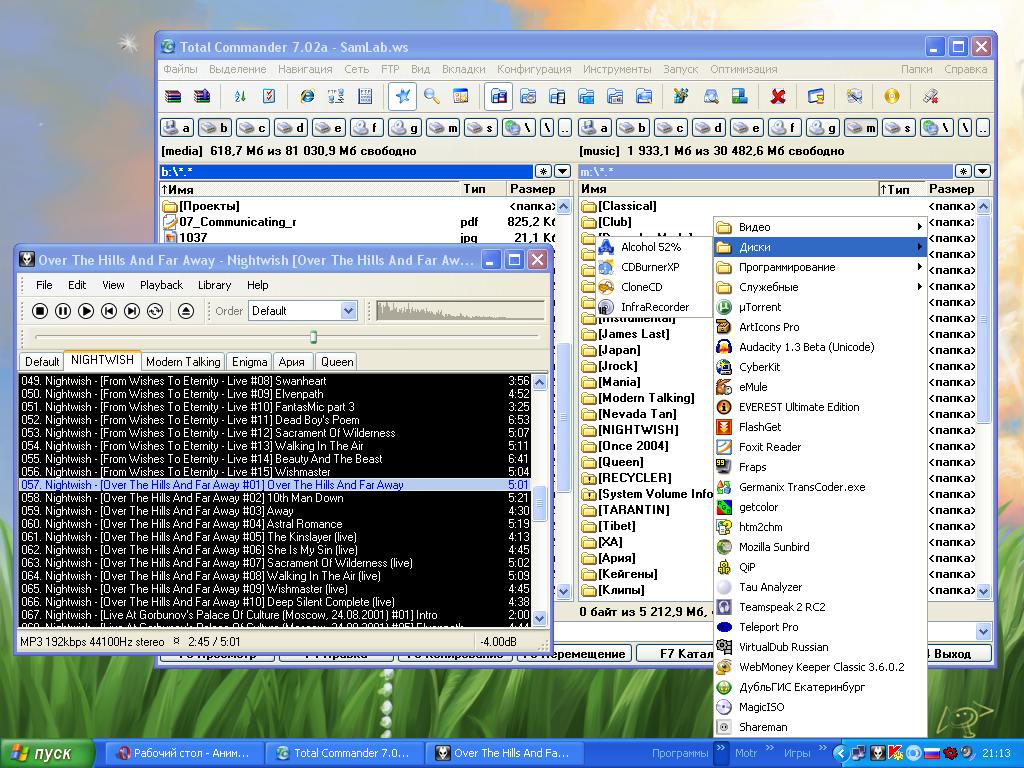1024x768 pixels.
Task: Select drive b in right panel
Action: tap(633, 127)
